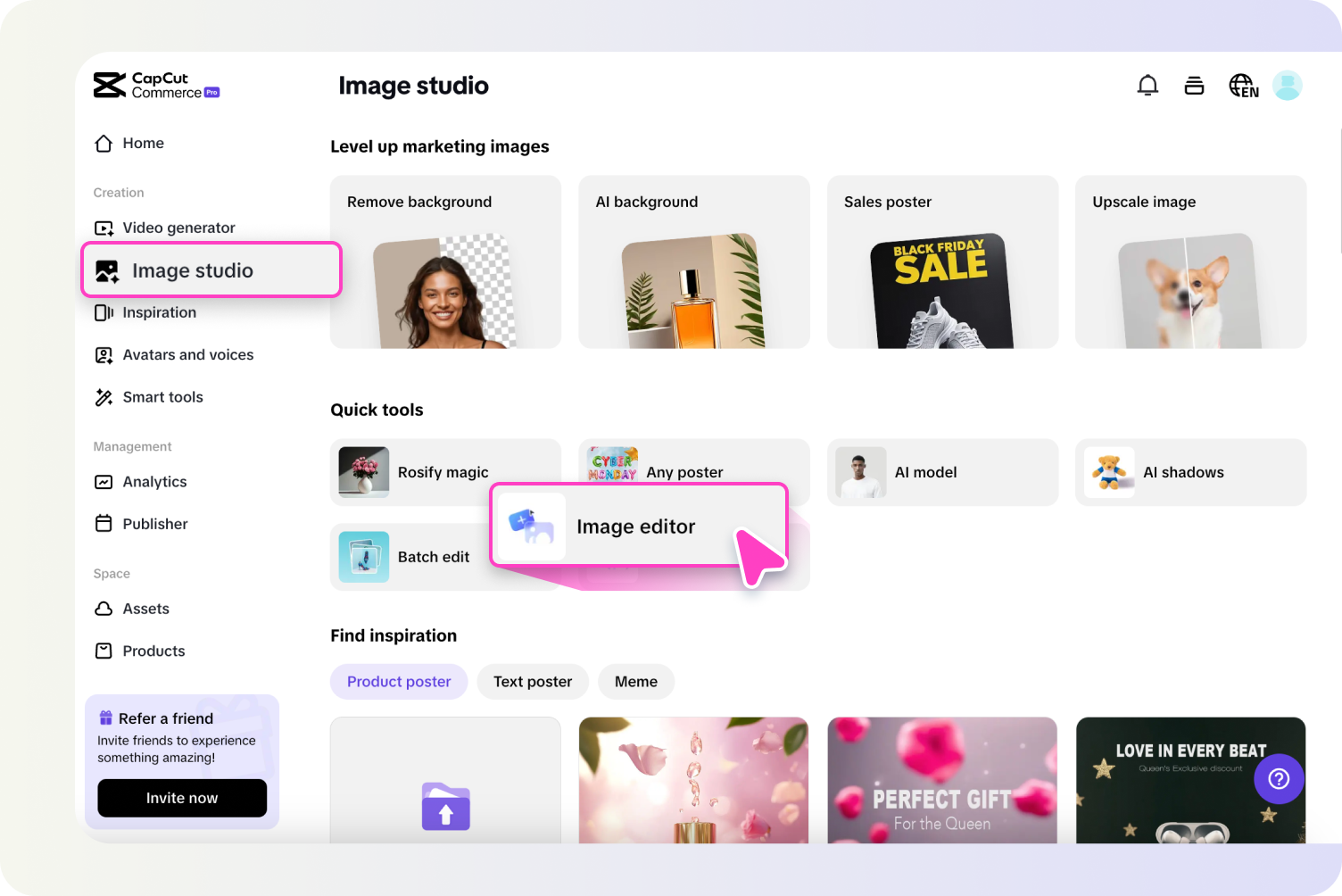Open the notifications bell
The height and width of the screenshot is (896, 1342).
[x=1147, y=85]
